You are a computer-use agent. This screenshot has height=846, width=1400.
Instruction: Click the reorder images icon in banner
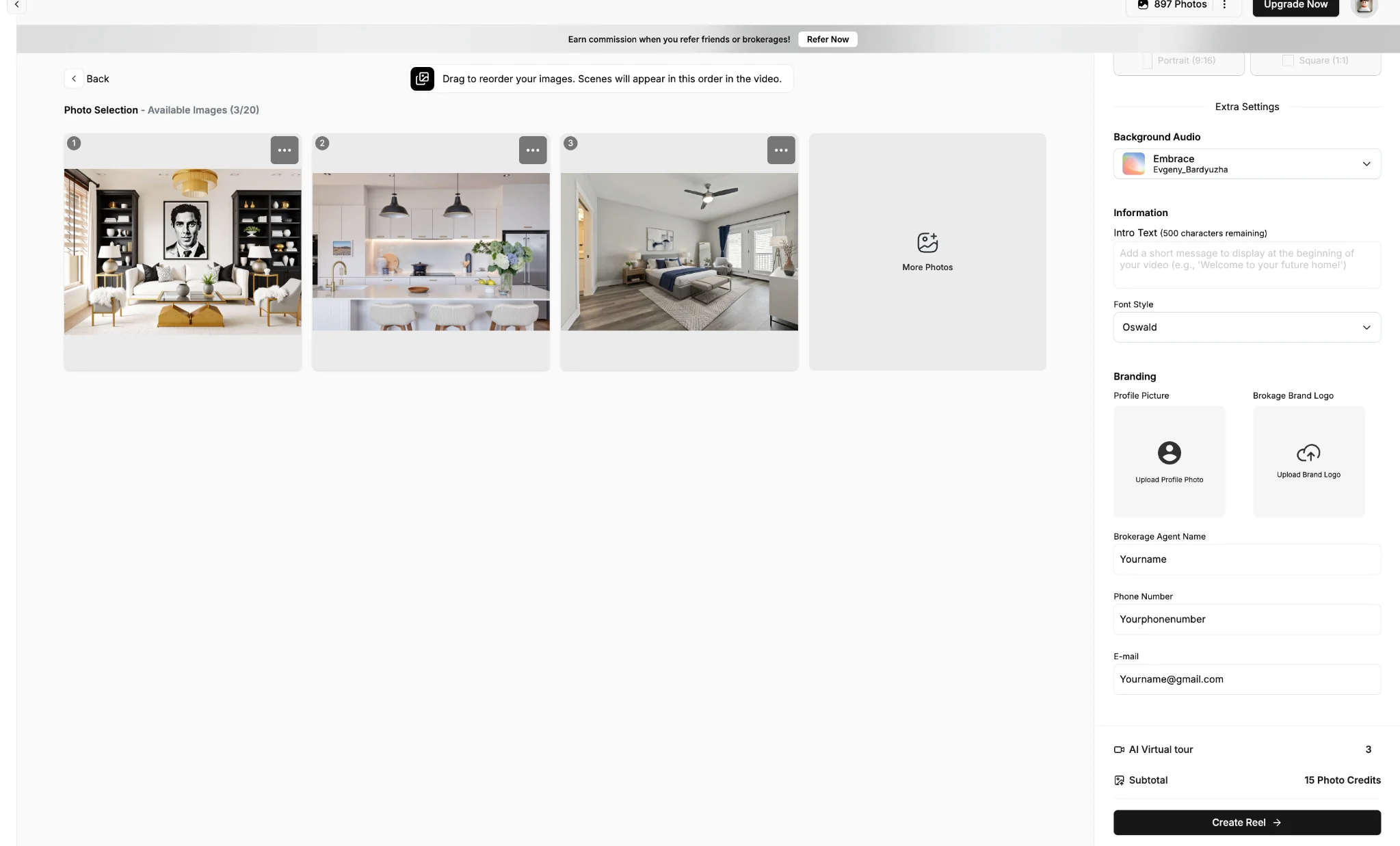422,79
